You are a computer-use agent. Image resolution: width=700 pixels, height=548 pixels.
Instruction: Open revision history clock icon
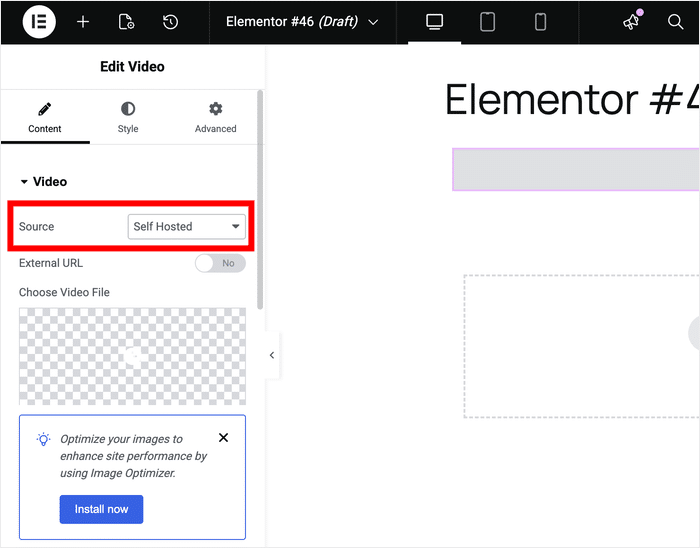pyautogui.click(x=171, y=21)
